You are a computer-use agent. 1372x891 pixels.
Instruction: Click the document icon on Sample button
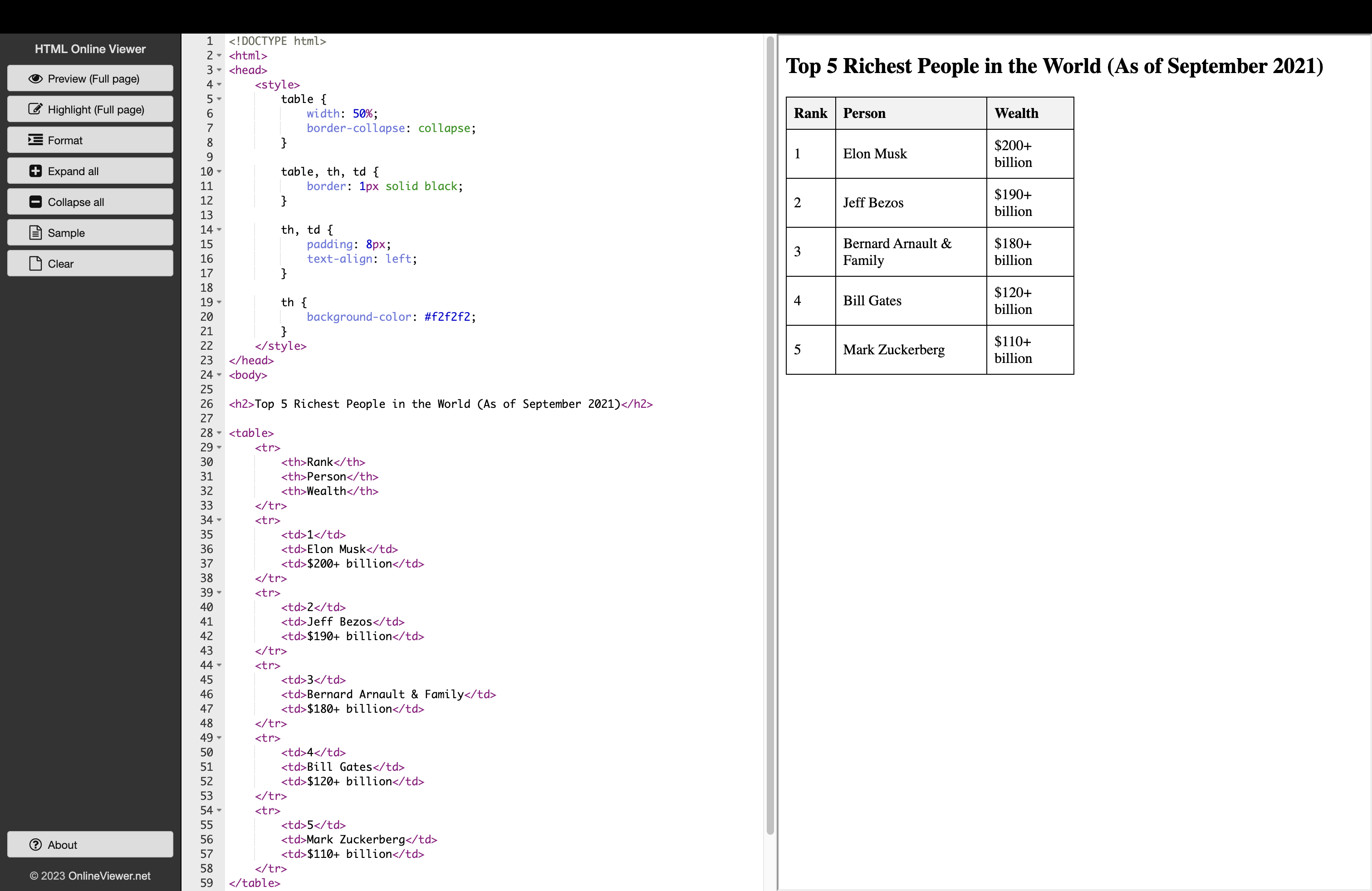tap(35, 233)
